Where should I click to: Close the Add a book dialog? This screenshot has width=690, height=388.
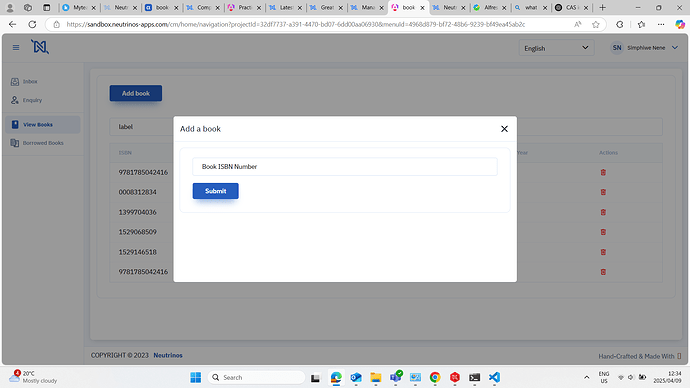[504, 129]
